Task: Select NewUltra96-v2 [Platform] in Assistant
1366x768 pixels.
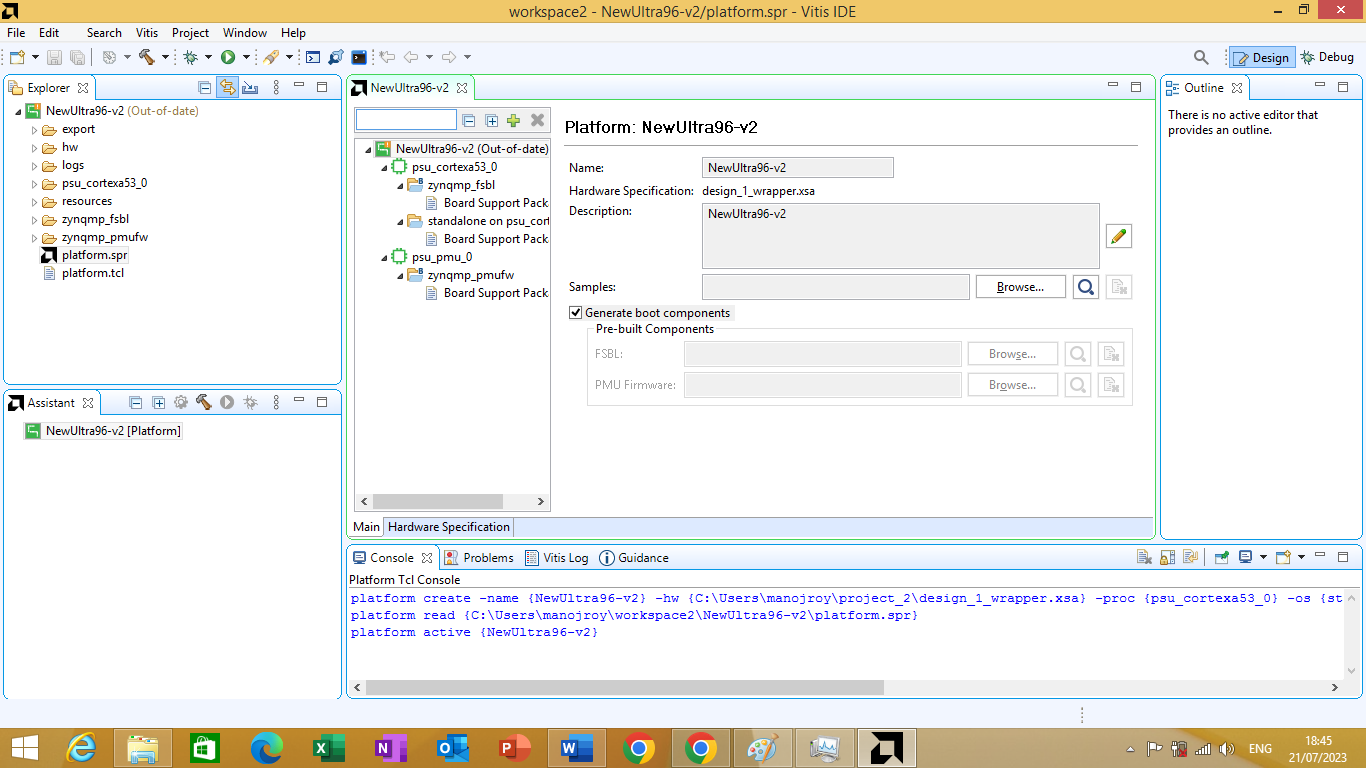Action: 113,431
